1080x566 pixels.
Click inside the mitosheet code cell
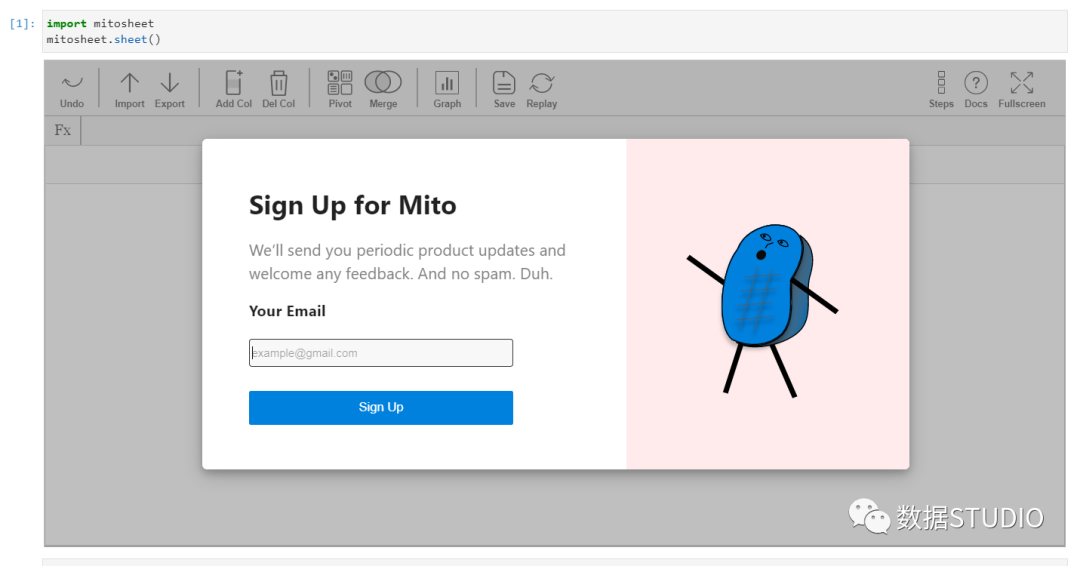(554, 32)
